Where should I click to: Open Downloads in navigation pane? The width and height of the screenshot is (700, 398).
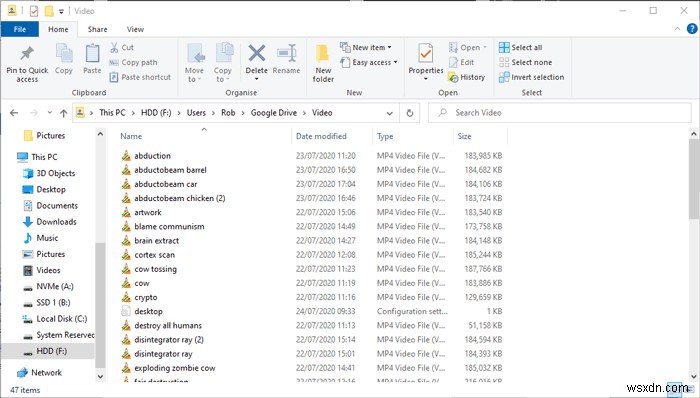tap(50, 222)
